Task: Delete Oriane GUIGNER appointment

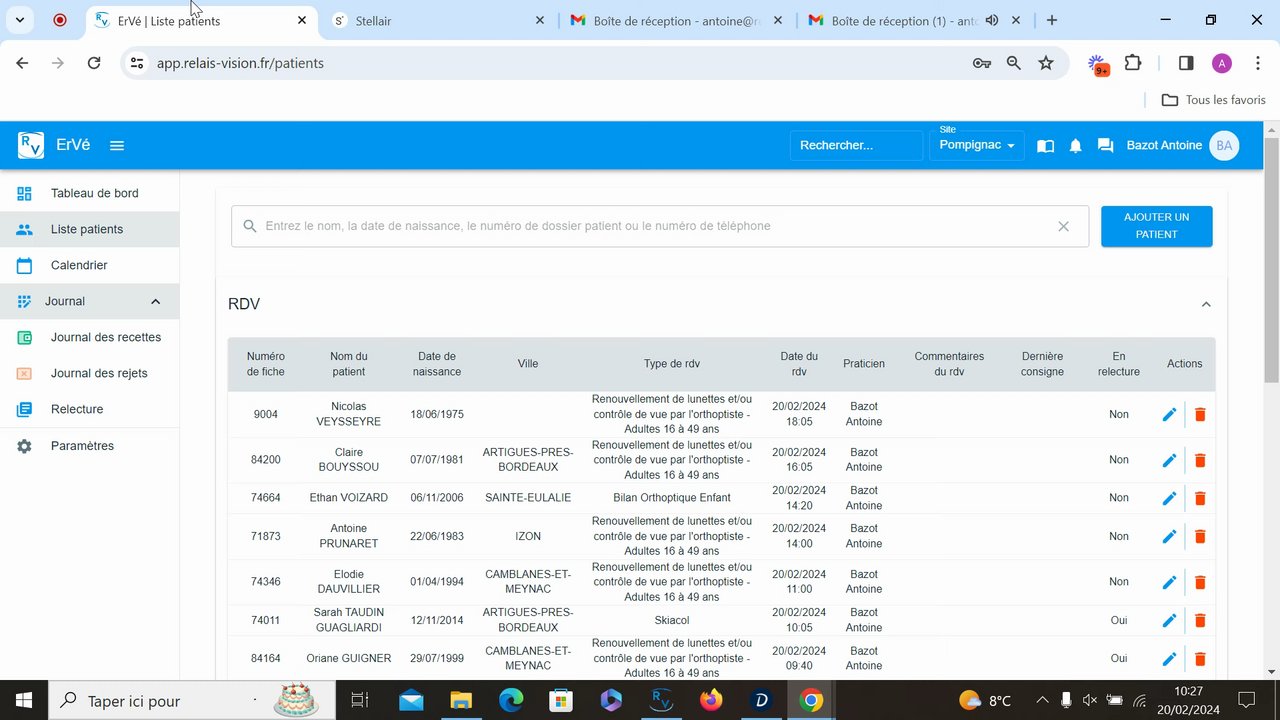Action: 1200,658
